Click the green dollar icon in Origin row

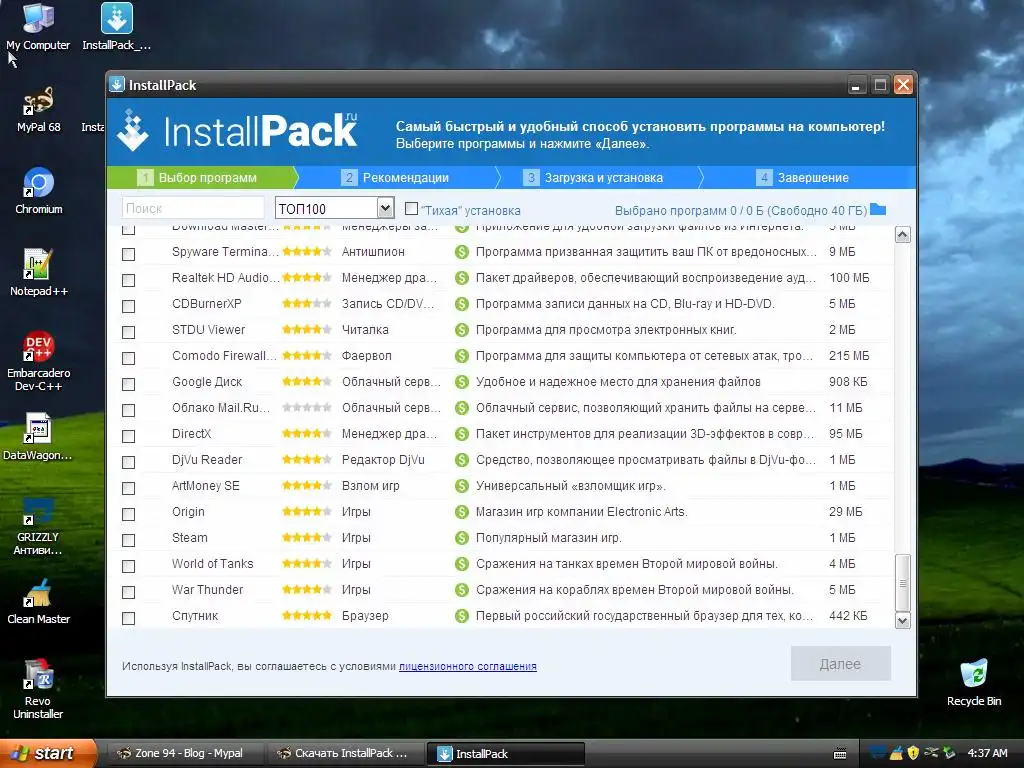[x=462, y=512]
